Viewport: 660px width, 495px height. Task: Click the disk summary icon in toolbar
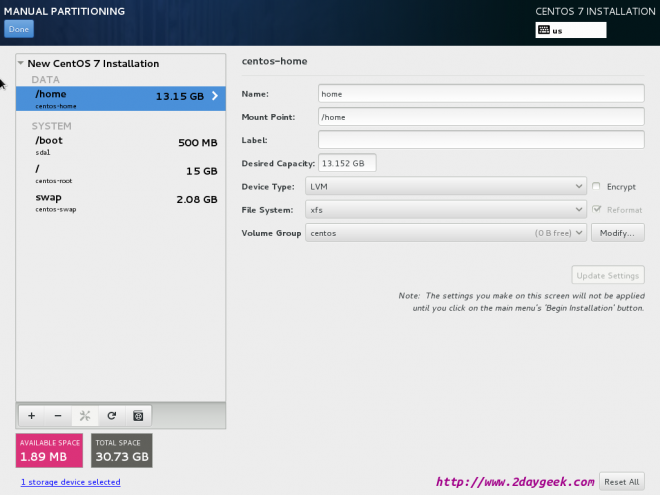(x=138, y=415)
